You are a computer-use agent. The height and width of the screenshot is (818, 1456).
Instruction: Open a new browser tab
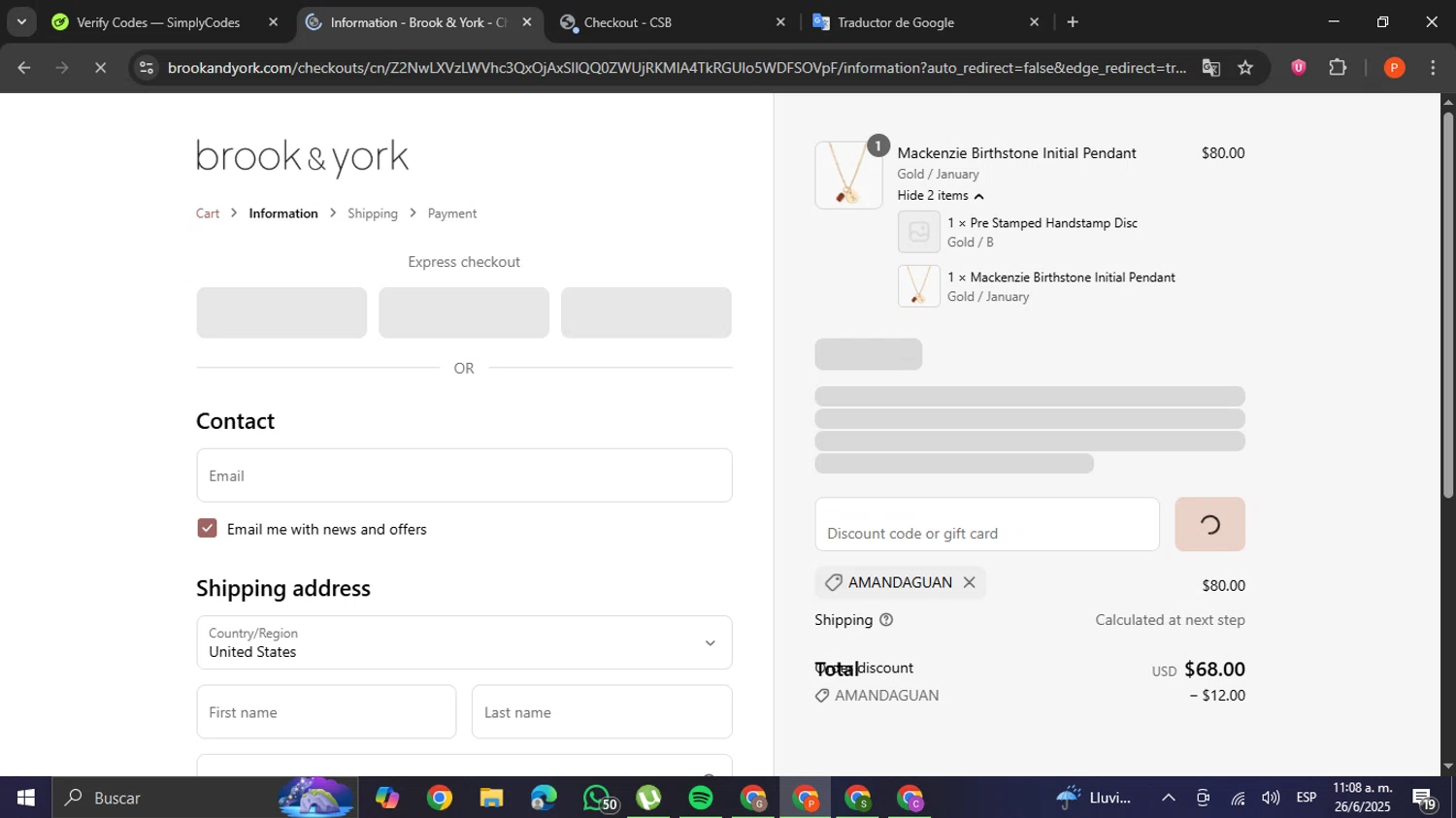coord(1073,22)
